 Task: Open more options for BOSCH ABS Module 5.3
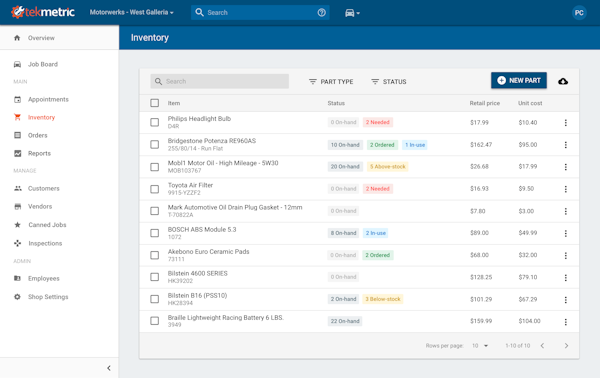coord(566,233)
